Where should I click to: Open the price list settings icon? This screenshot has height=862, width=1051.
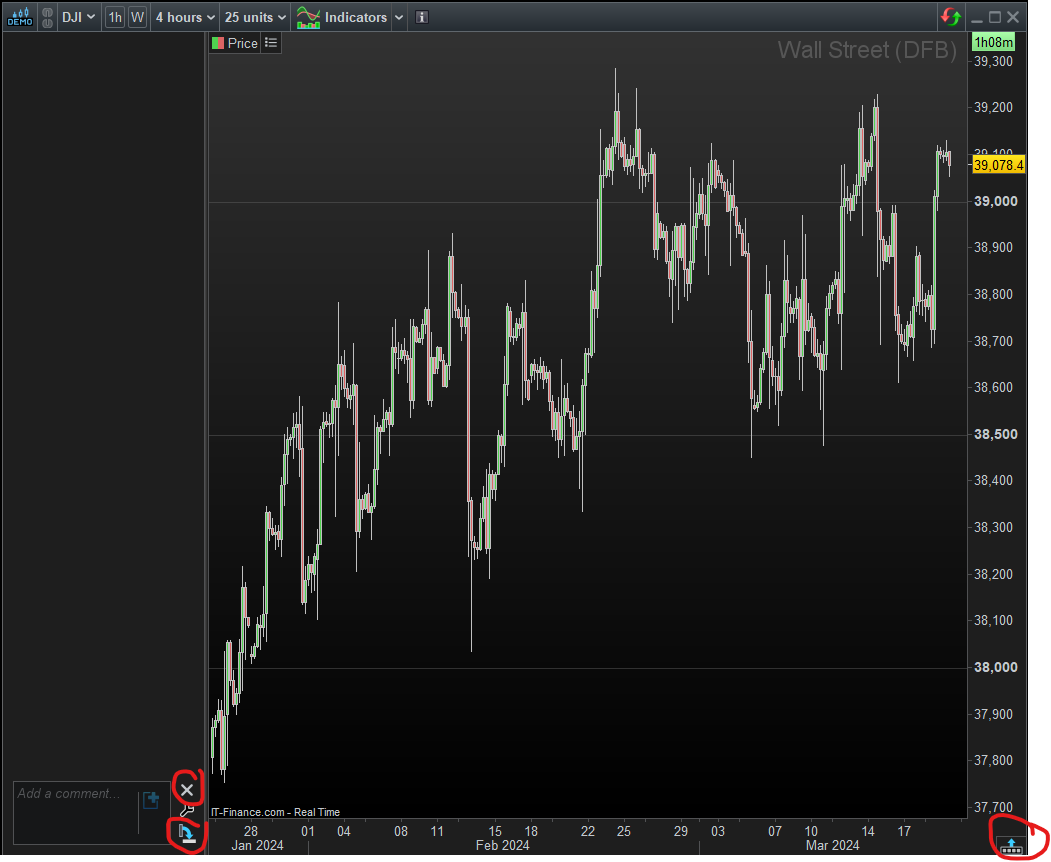click(x=271, y=43)
